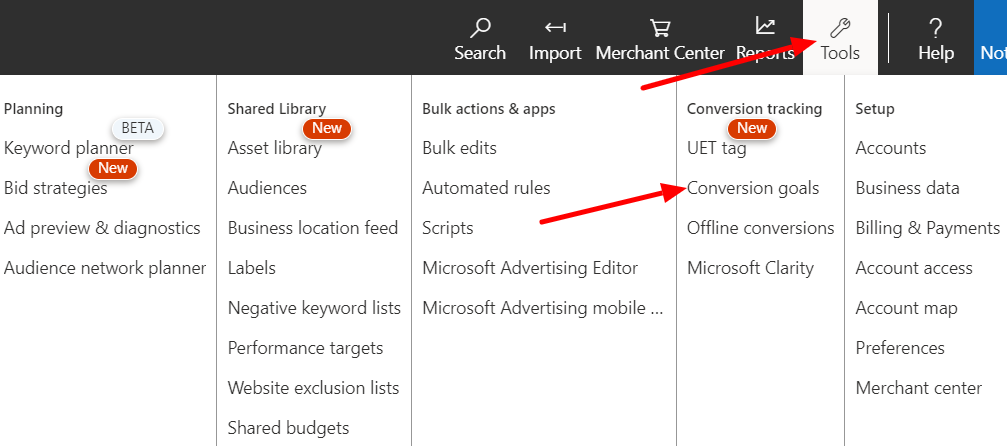Open Scripts under Bulk actions
Image resolution: width=1007 pixels, height=446 pixels.
coord(448,228)
